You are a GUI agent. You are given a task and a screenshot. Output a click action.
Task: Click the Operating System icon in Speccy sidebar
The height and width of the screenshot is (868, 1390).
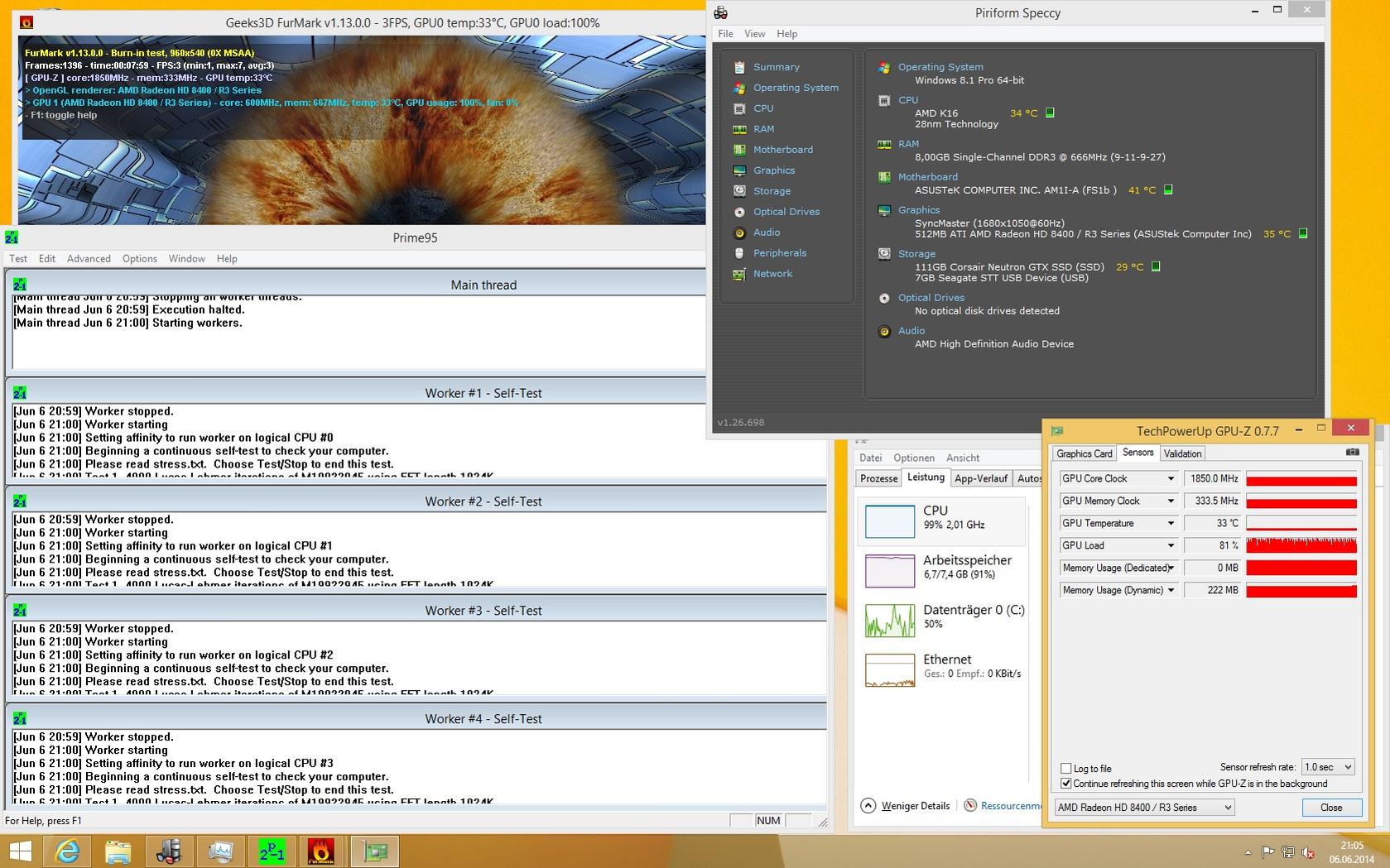[739, 88]
